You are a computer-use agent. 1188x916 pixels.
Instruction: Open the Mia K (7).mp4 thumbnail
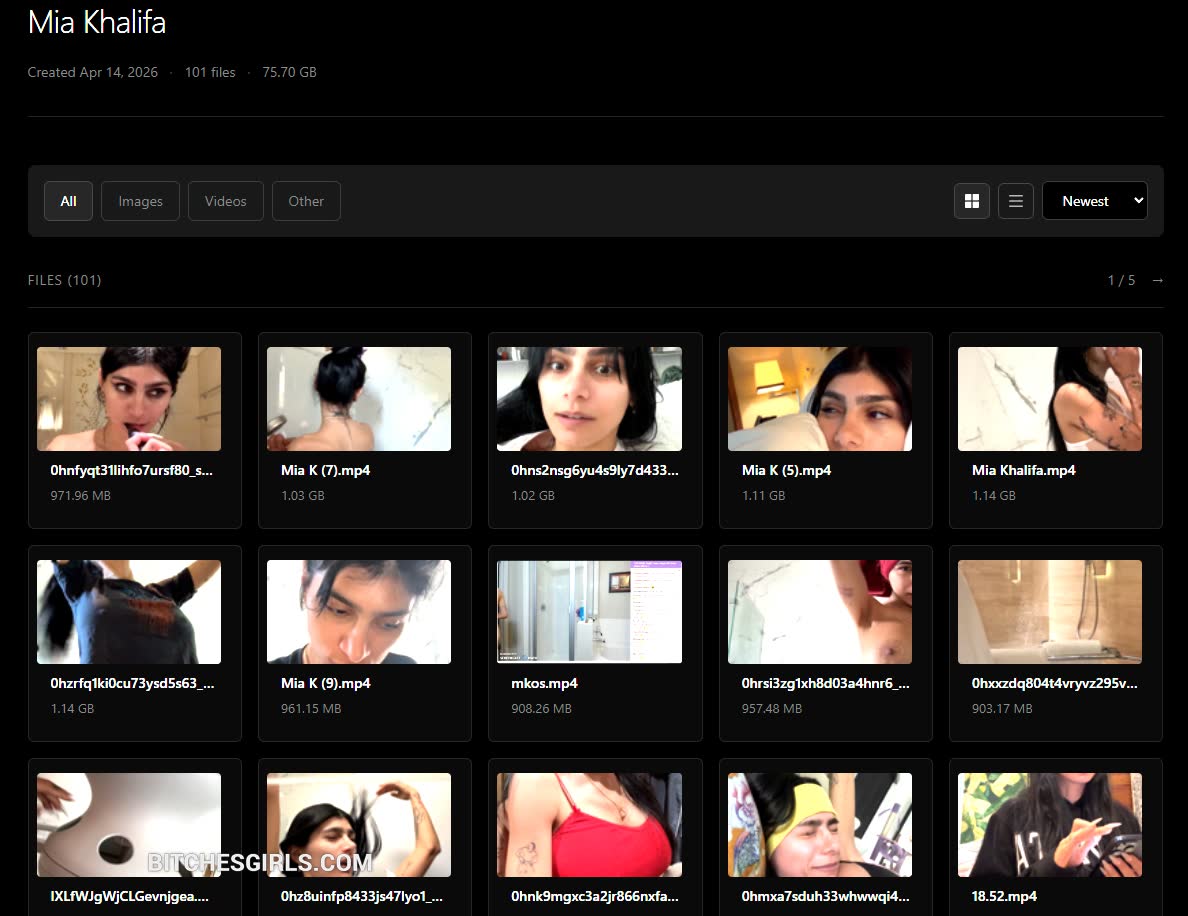359,399
